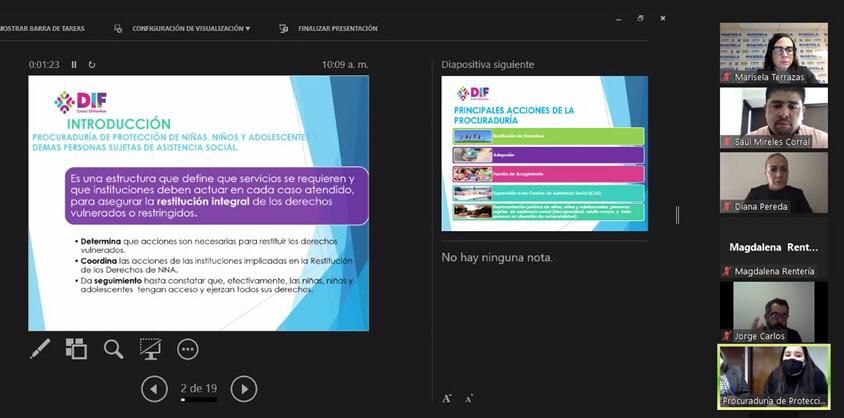Expand Configuración de Visualización dropdown
The width and height of the screenshot is (844, 418).
point(190,29)
